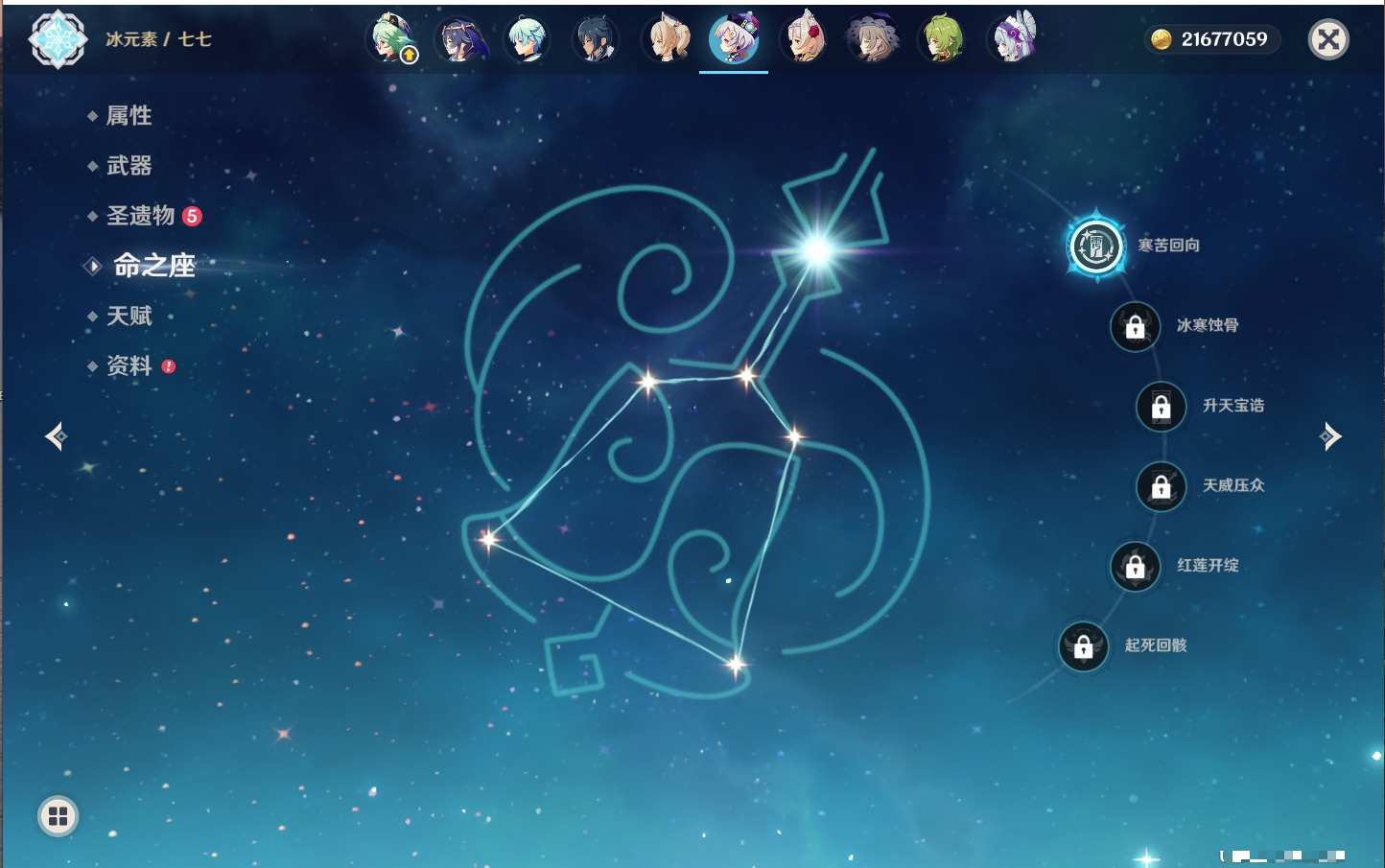The height and width of the screenshot is (868, 1385).
Task: Switch to the 武器 weapon menu
Action: tap(129, 166)
